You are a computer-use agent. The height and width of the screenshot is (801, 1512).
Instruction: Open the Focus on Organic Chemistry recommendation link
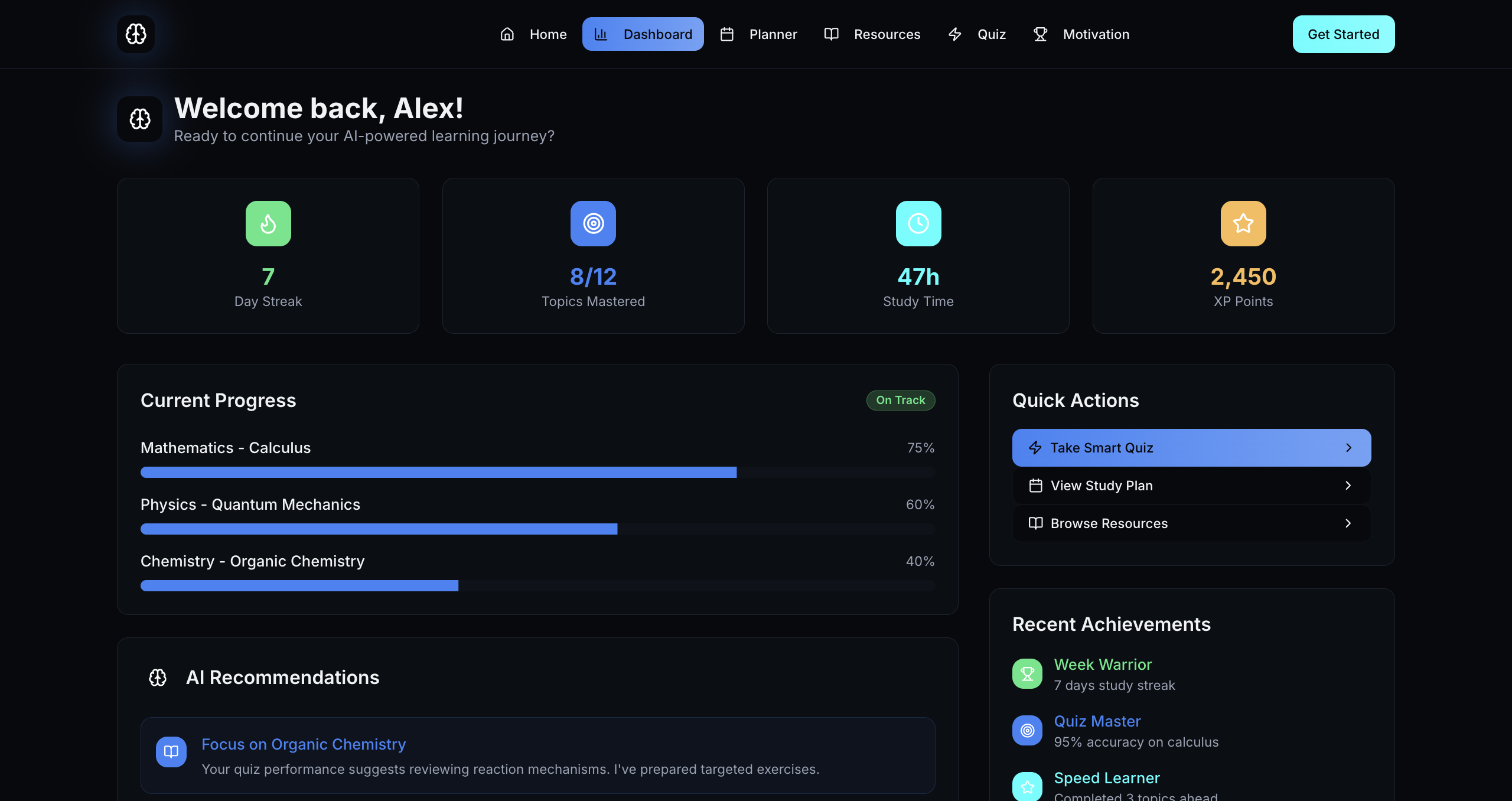(304, 744)
